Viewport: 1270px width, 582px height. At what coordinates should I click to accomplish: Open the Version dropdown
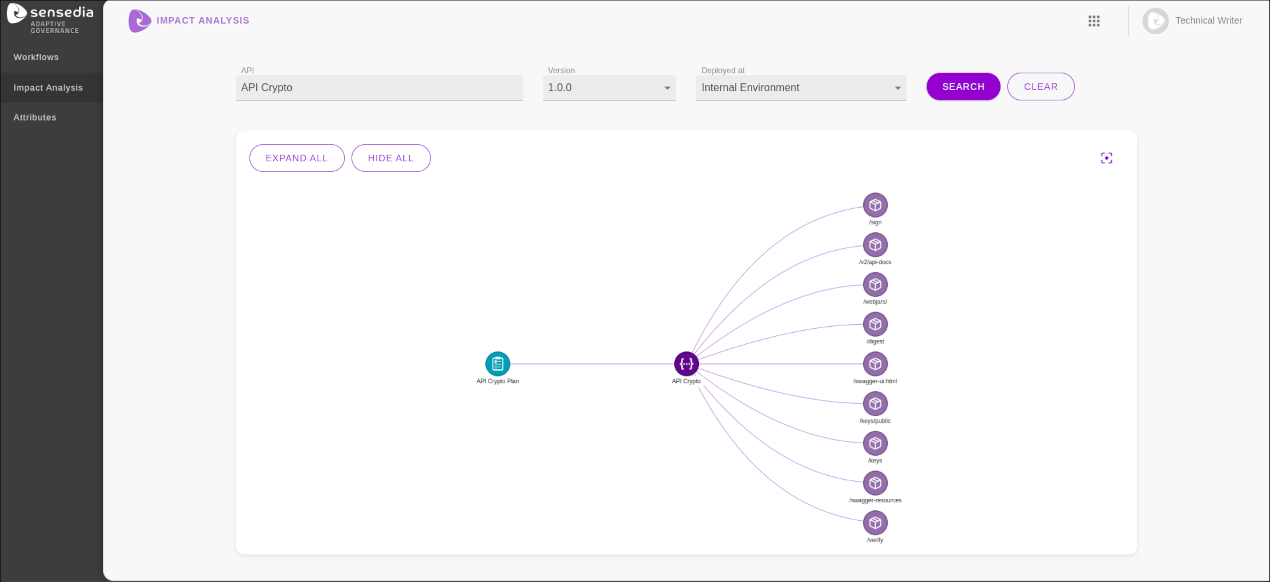tap(609, 88)
